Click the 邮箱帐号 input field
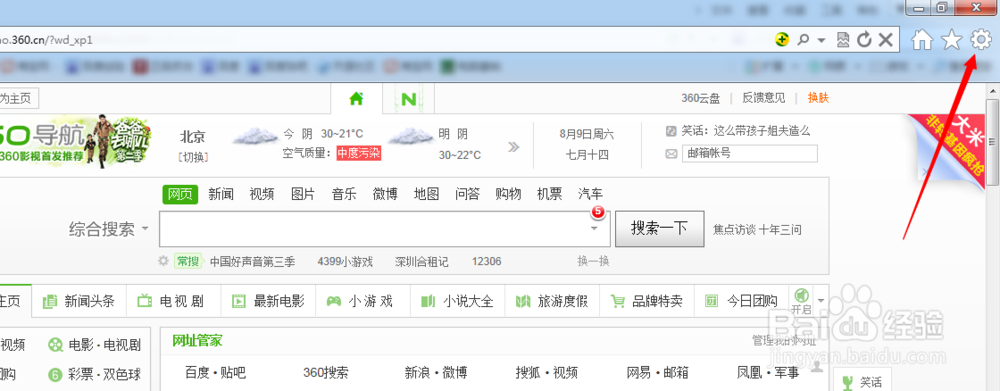Image resolution: width=1000 pixels, height=391 pixels. coord(749,154)
